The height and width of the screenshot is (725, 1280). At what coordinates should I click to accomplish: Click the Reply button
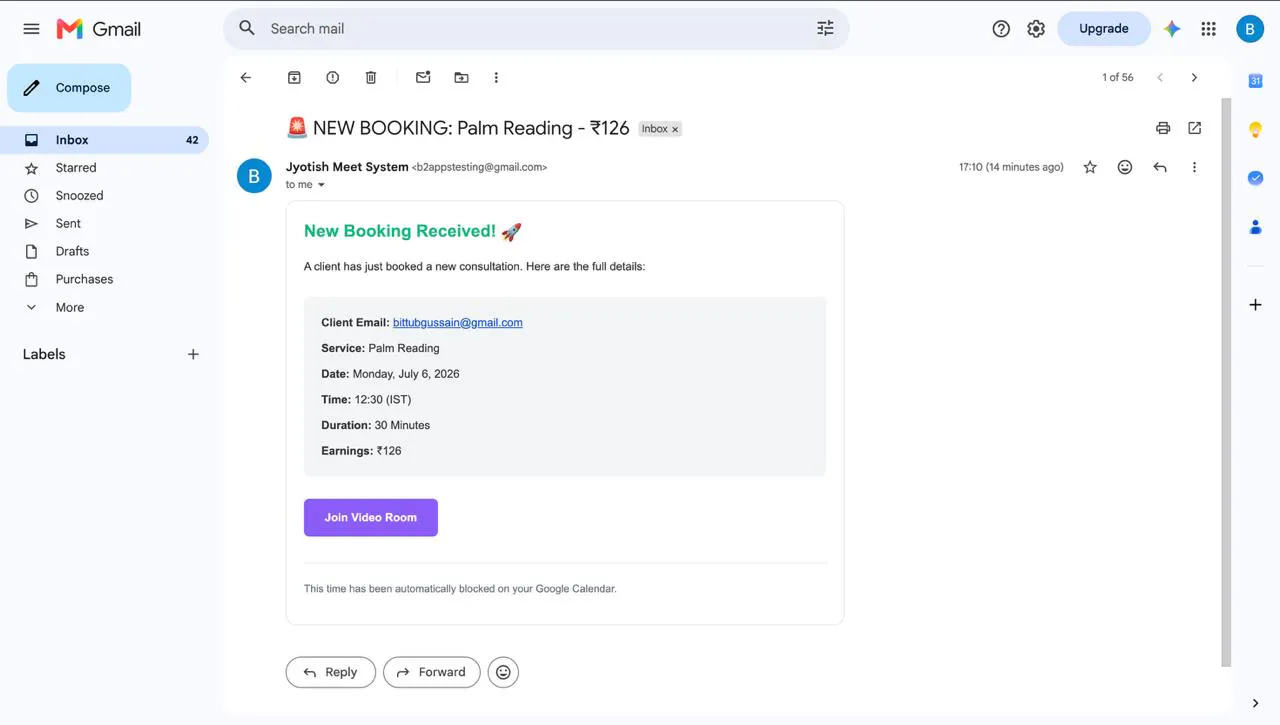[330, 672]
